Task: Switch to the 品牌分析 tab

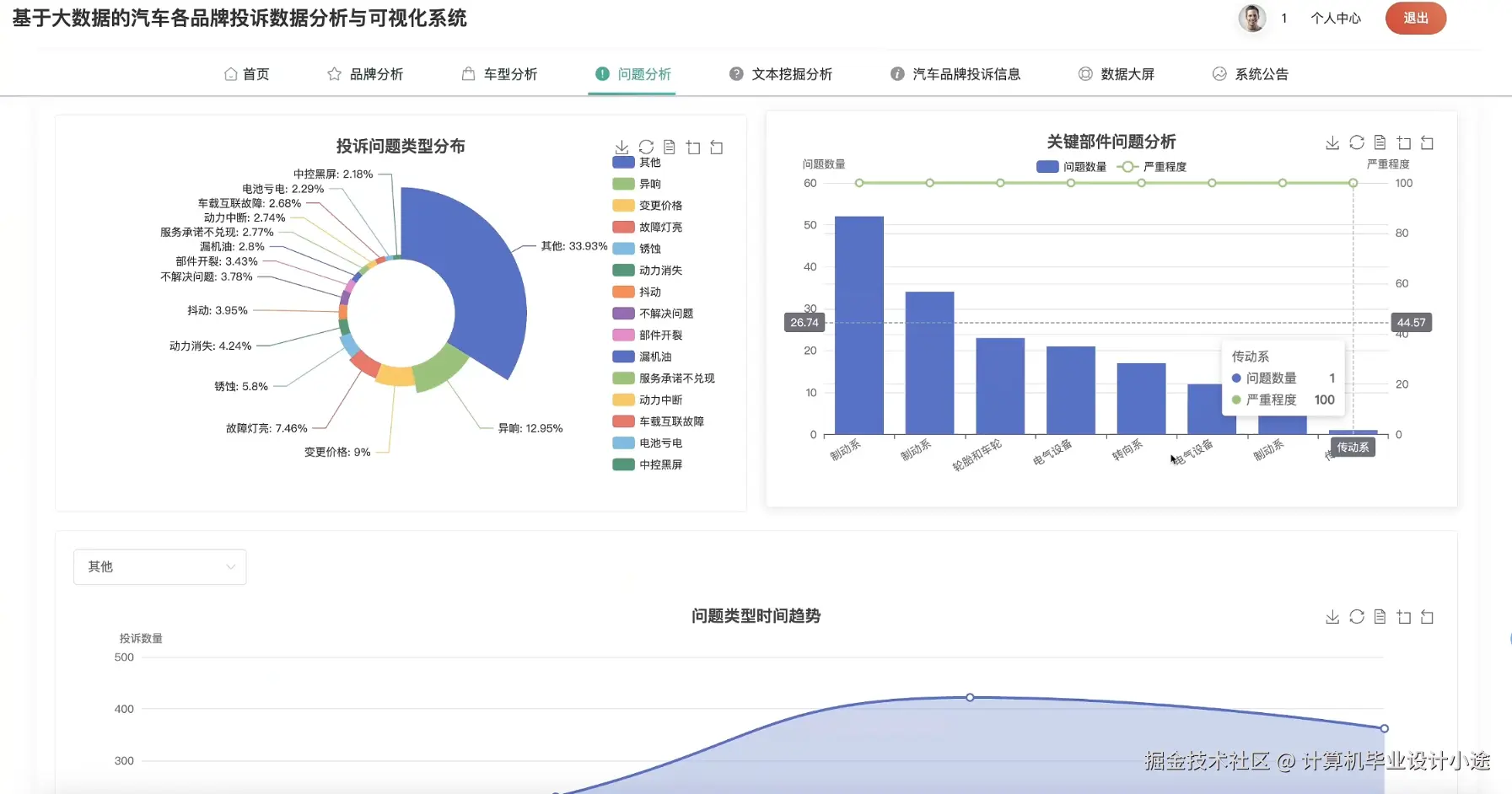Action: [366, 73]
